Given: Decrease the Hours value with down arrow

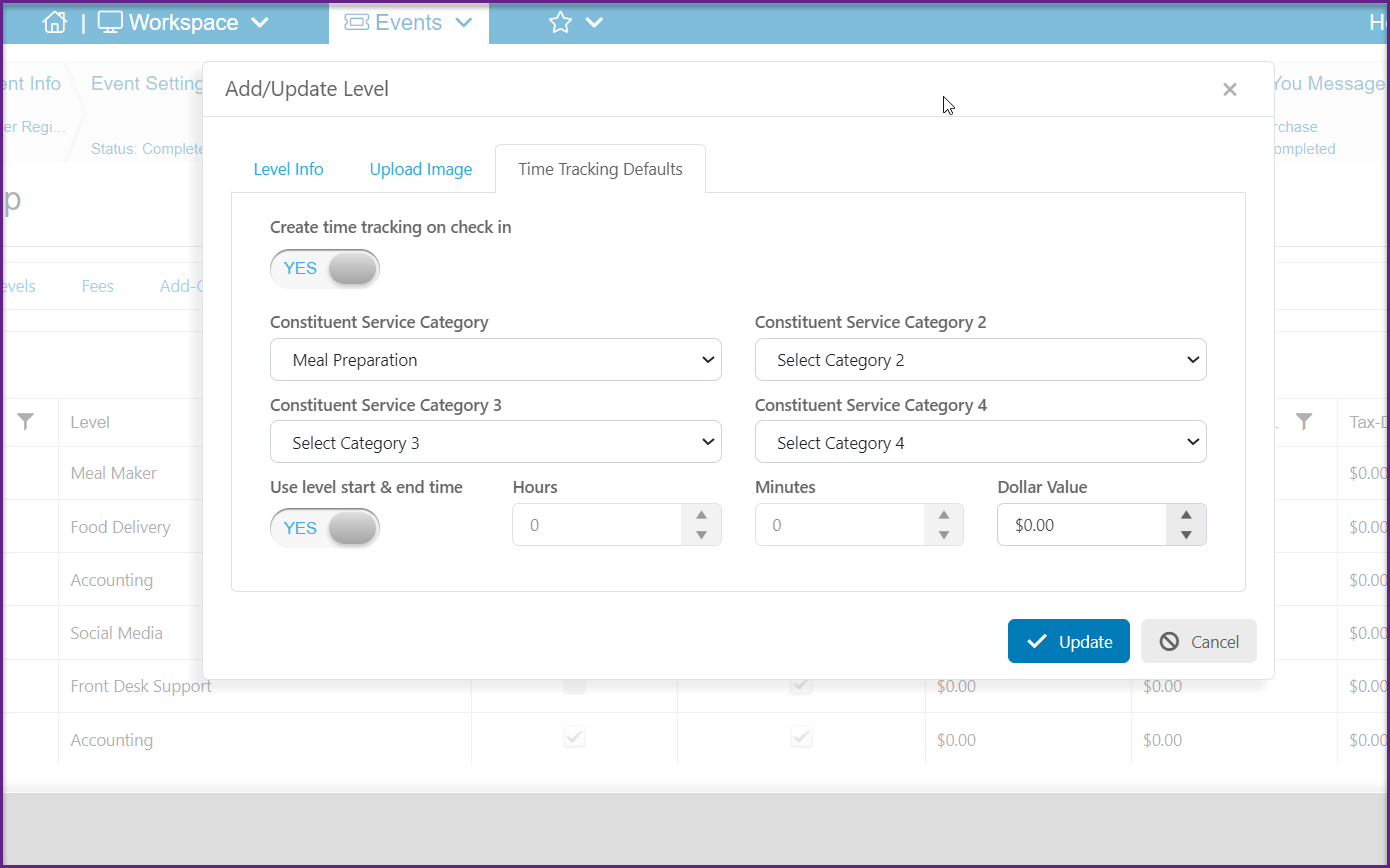Looking at the screenshot, I should point(701,535).
